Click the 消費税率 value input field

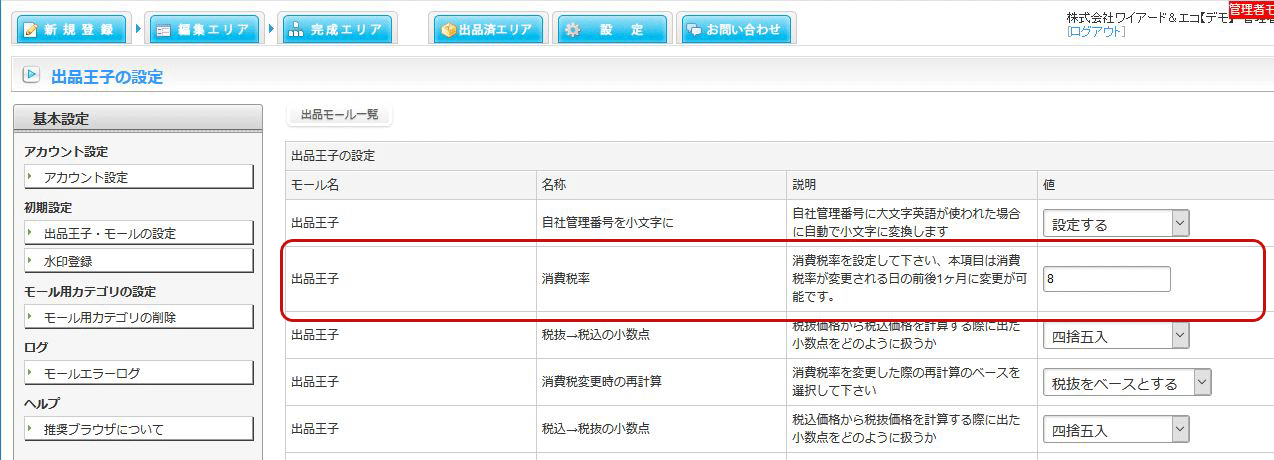click(1106, 280)
